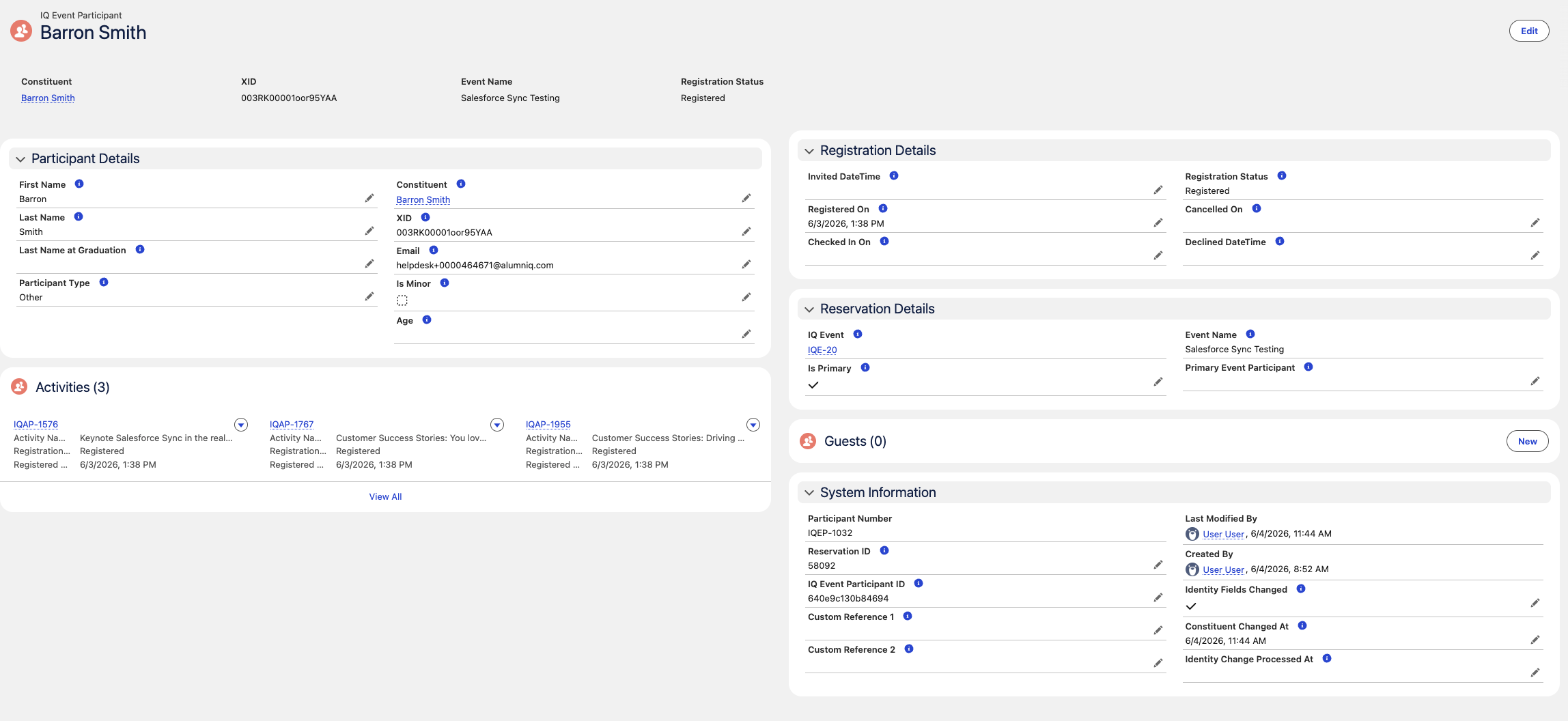1568x721 pixels.
Task: Click the Identity Fields Changed checkmark
Action: (1191, 606)
